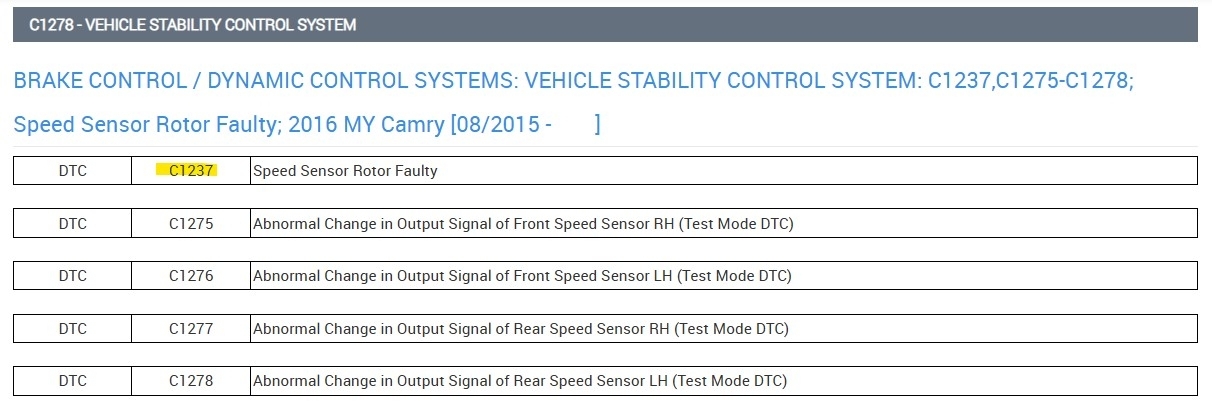
Task: Click the C1237,C1275-C1278 codes in the blue heading
Action: tap(1030, 81)
